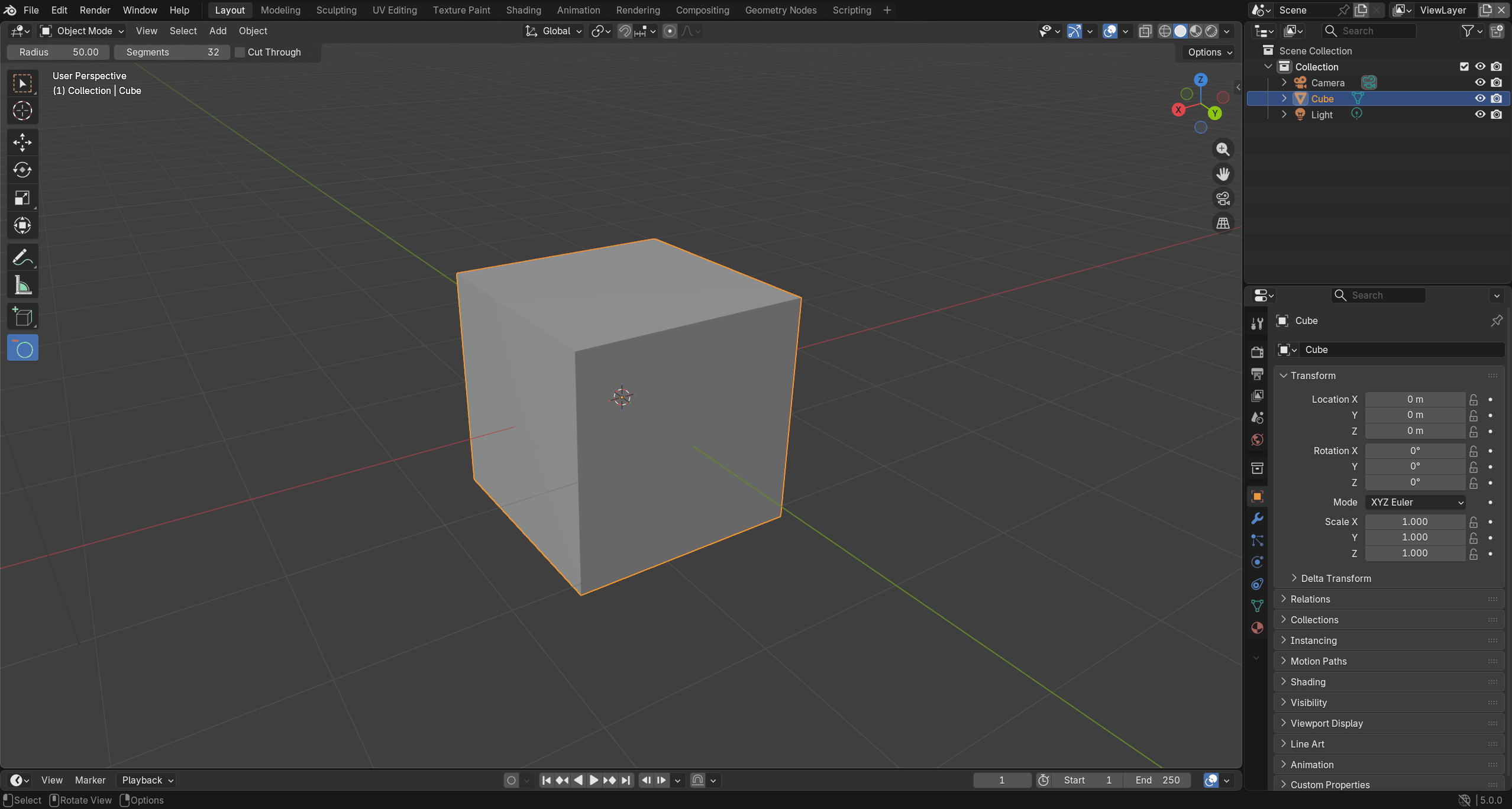Screen dimensions: 1512x809
Task: Collapse the Transform panel
Action: pyautogui.click(x=1310, y=375)
